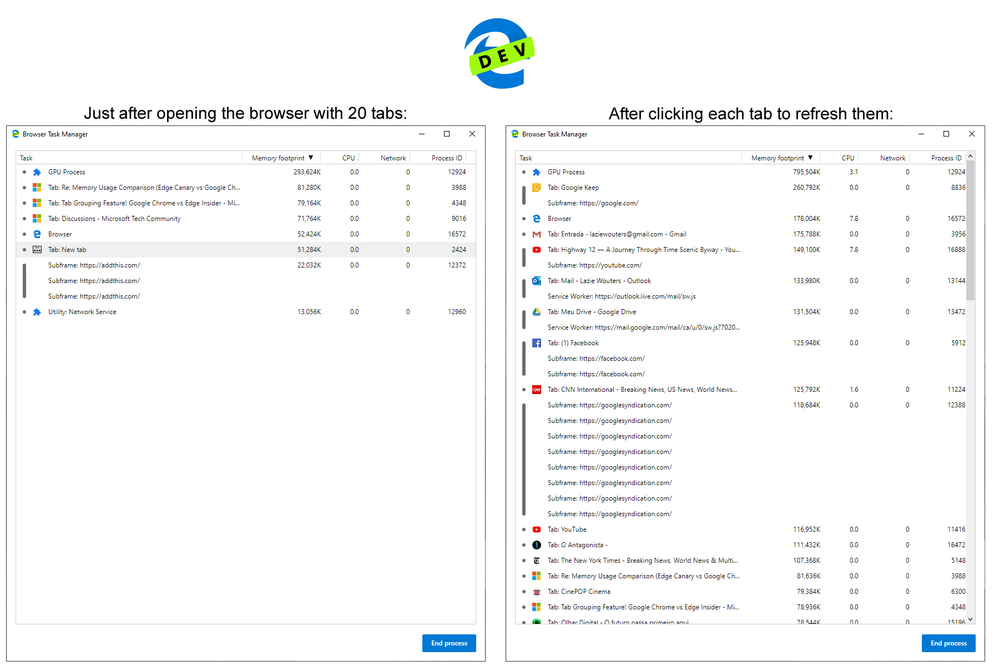The image size is (999, 666).
Task: Click 293,624K memory value in left window
Action: click(x=307, y=172)
